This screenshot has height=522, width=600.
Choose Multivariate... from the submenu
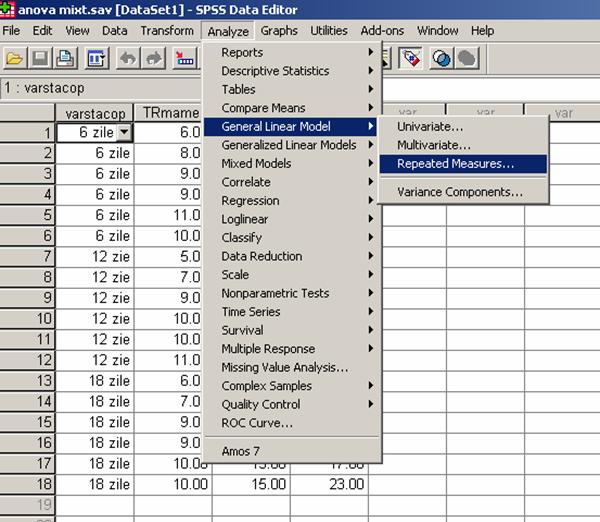pyautogui.click(x=463, y=145)
